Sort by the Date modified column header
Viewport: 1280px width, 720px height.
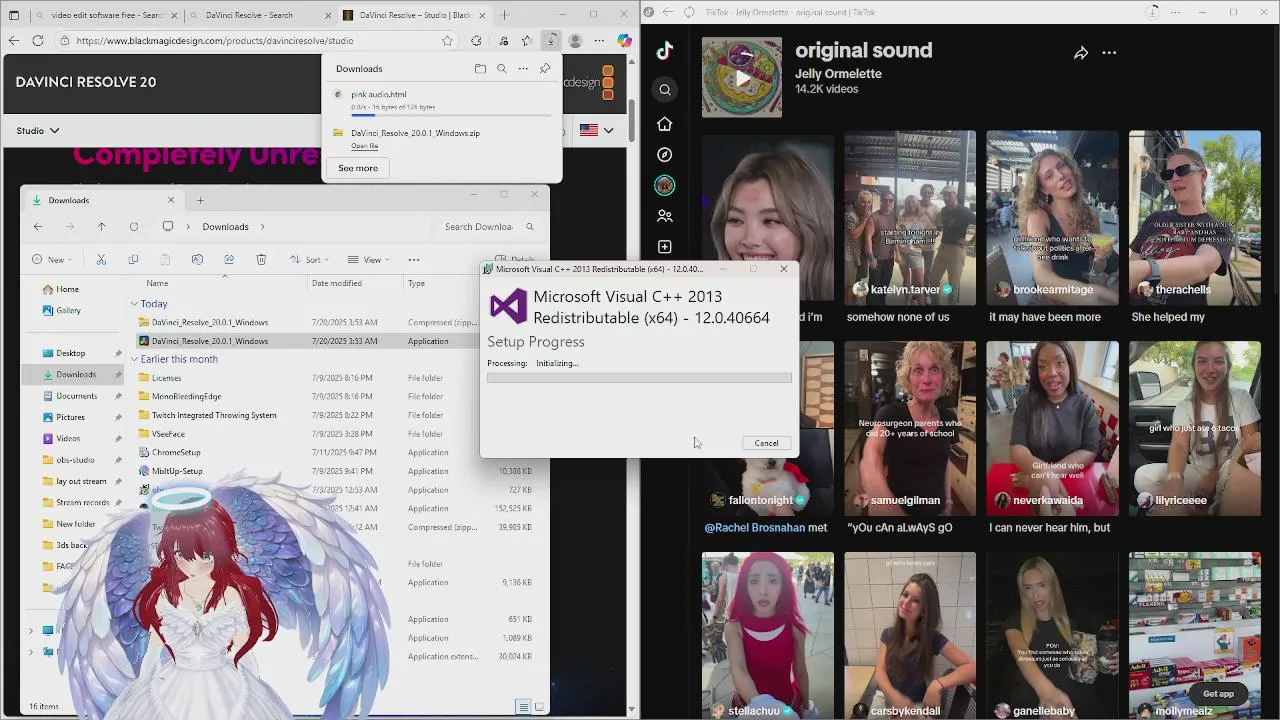pos(337,283)
